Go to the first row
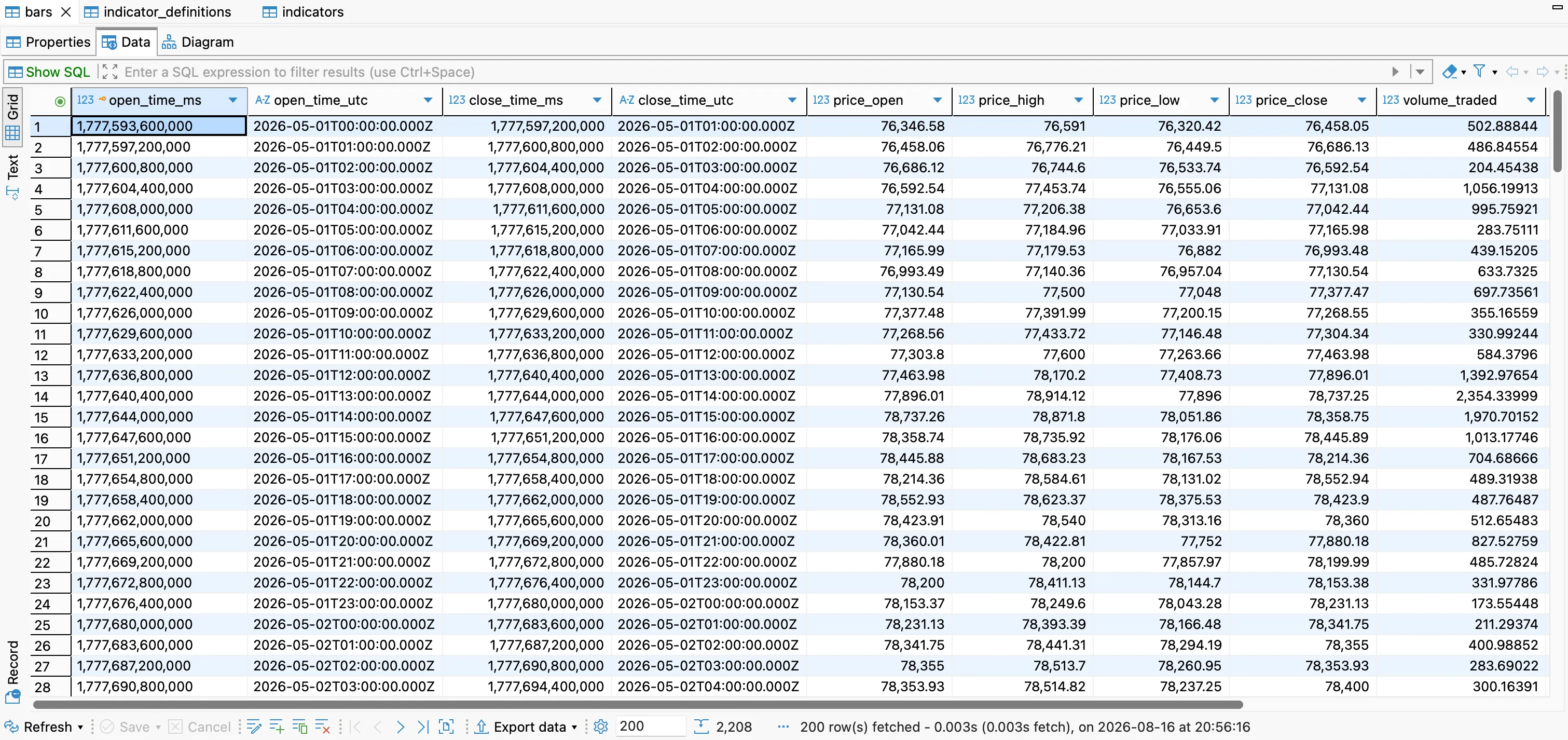Viewport: 1568px width, 740px height. click(x=356, y=727)
